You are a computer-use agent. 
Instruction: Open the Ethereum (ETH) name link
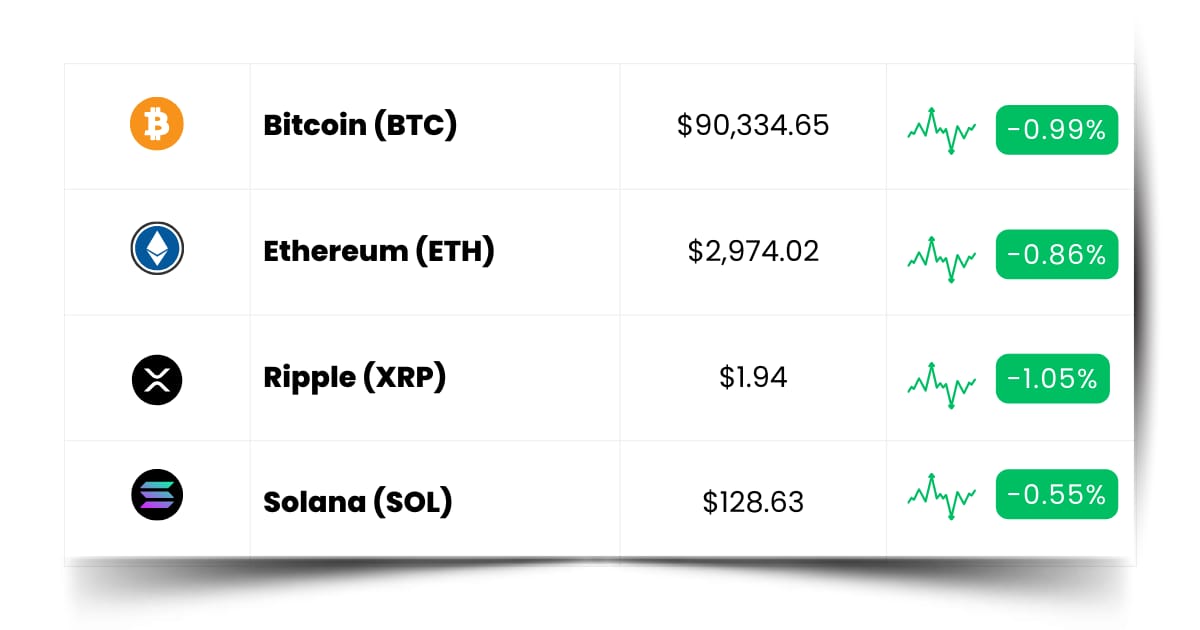tap(379, 251)
